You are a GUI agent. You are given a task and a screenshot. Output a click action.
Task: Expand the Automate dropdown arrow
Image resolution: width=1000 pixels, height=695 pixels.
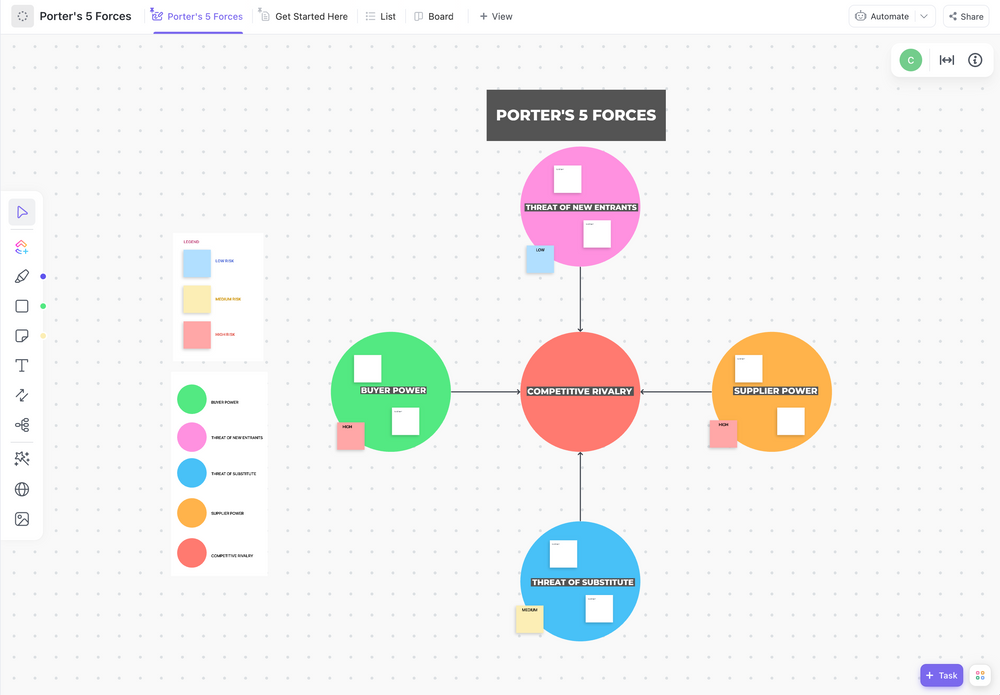[x=924, y=17]
